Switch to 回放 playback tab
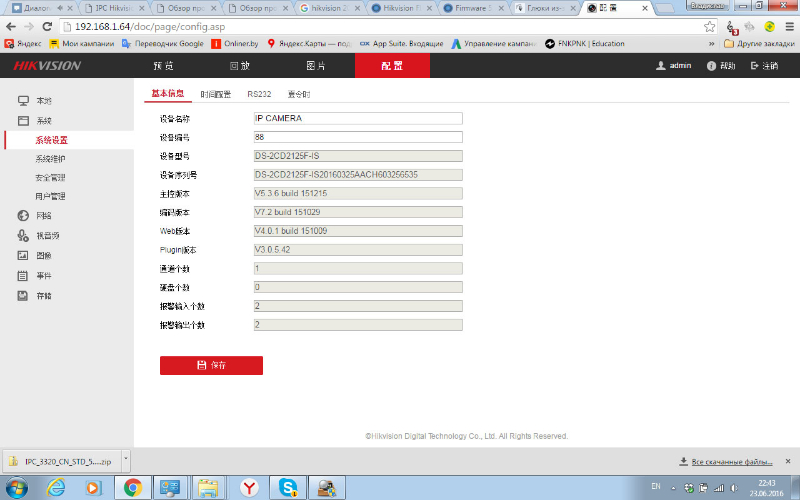Viewport: 800px width, 500px height. coord(239,65)
